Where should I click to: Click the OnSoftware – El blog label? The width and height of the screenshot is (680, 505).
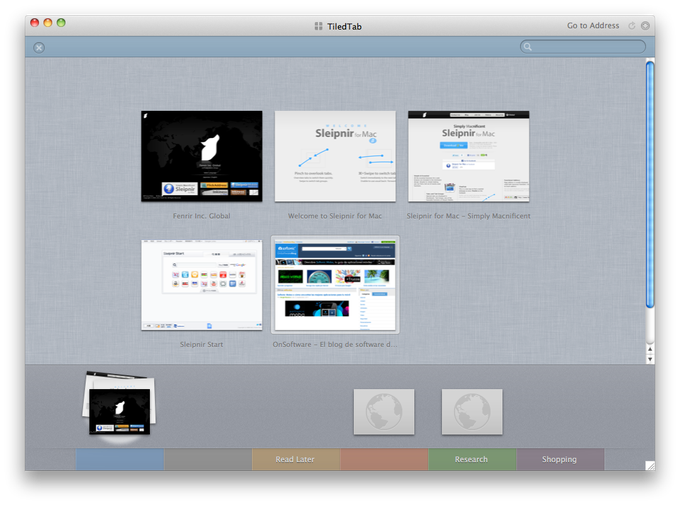[335, 344]
